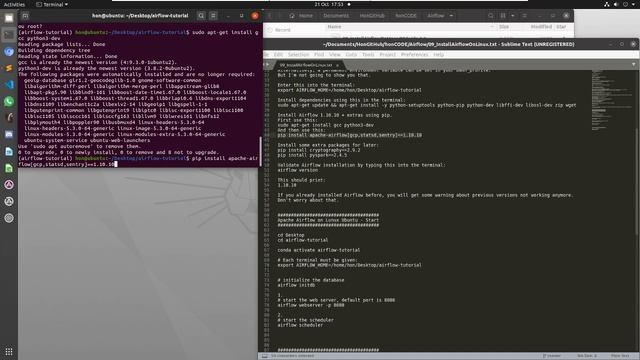Open the Preferences menu in Sublime Text
This screenshot has width=640, height=360.
[x=414, y=54]
